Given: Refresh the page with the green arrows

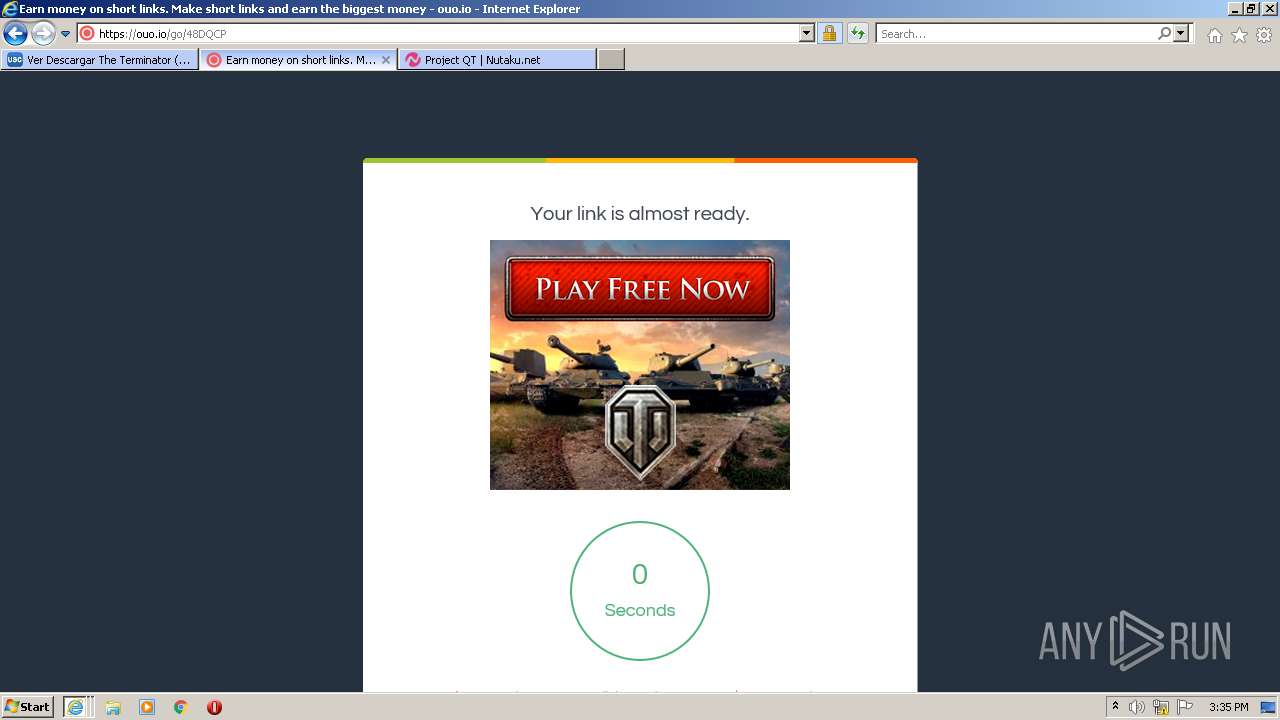Looking at the screenshot, I should [x=858, y=33].
